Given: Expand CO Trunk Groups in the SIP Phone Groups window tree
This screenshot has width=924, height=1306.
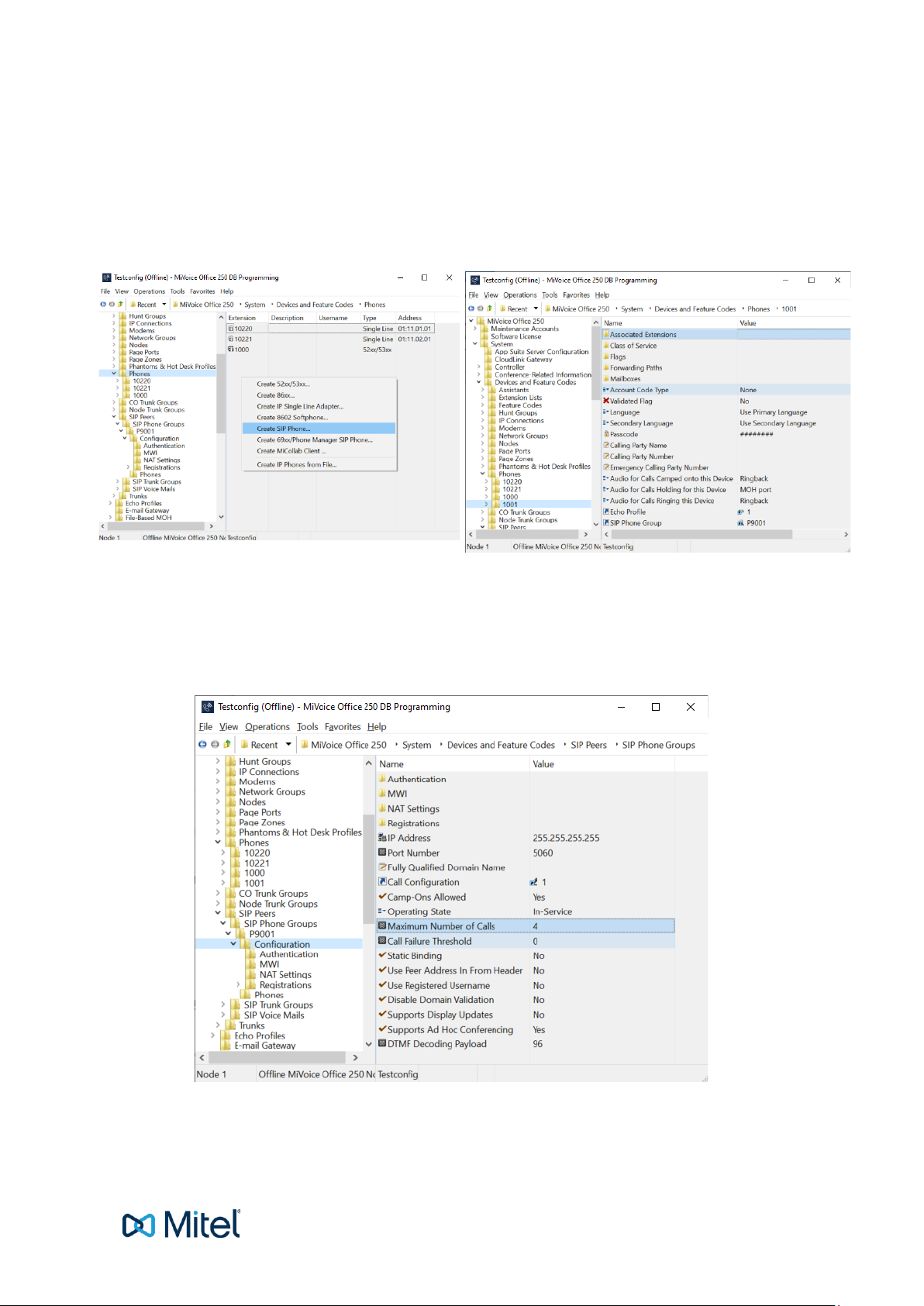Looking at the screenshot, I should pyautogui.click(x=218, y=894).
